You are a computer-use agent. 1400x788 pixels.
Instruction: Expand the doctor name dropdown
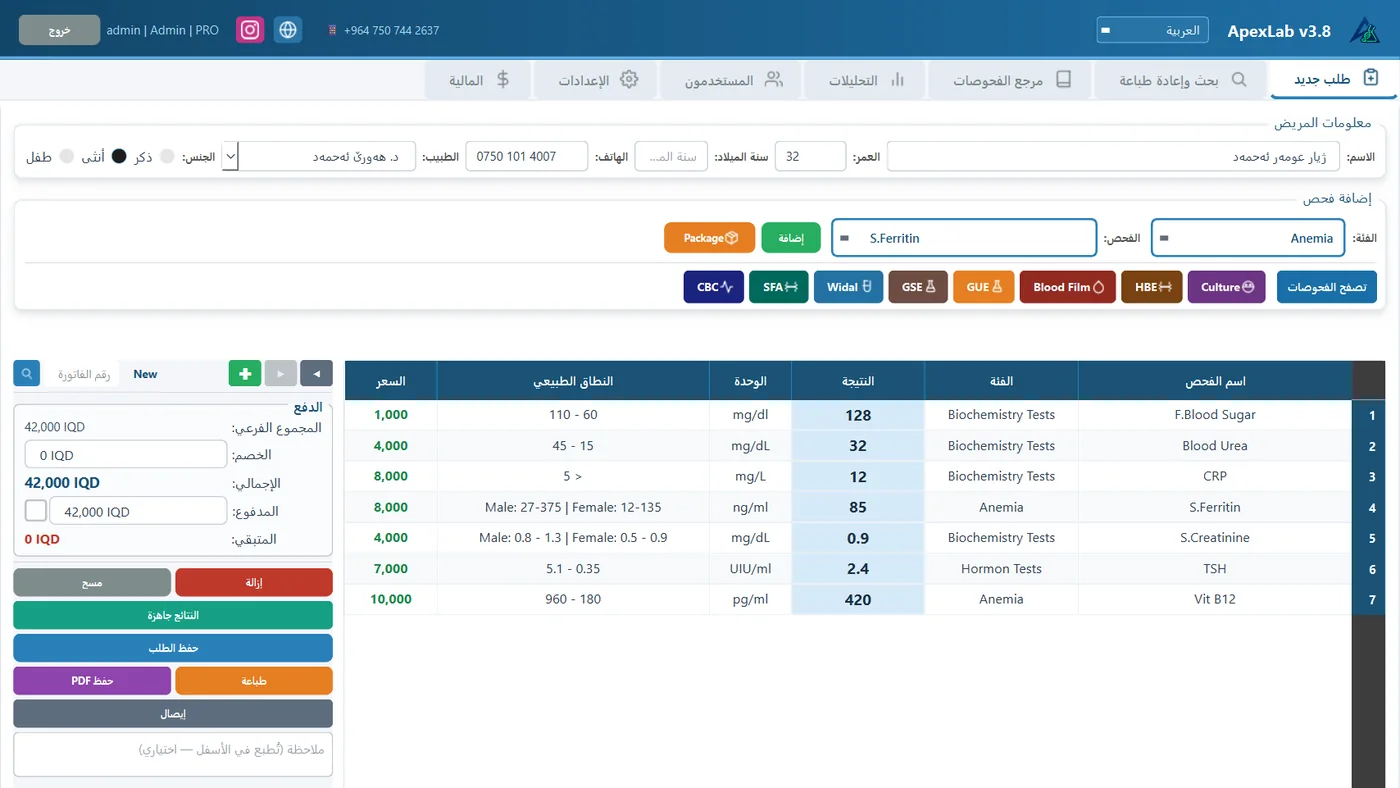click(x=231, y=157)
